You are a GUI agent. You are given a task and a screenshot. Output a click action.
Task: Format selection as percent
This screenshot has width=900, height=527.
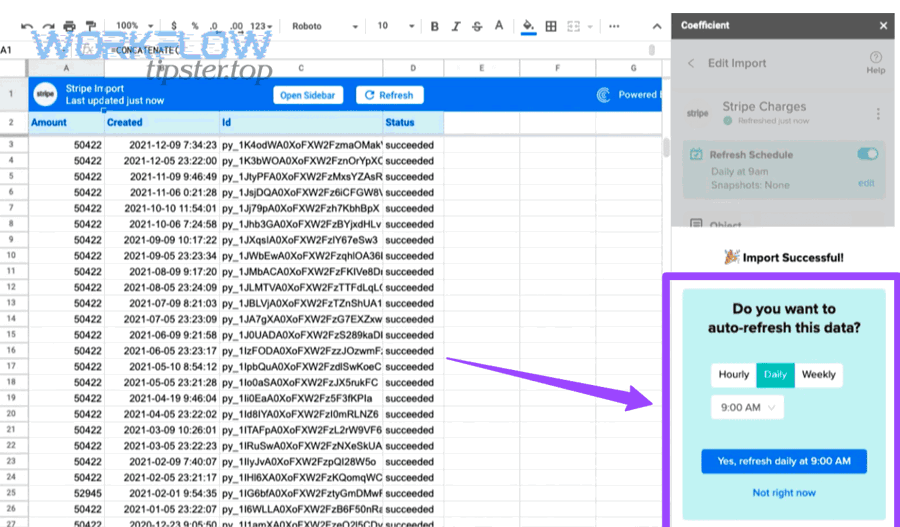tap(195, 26)
